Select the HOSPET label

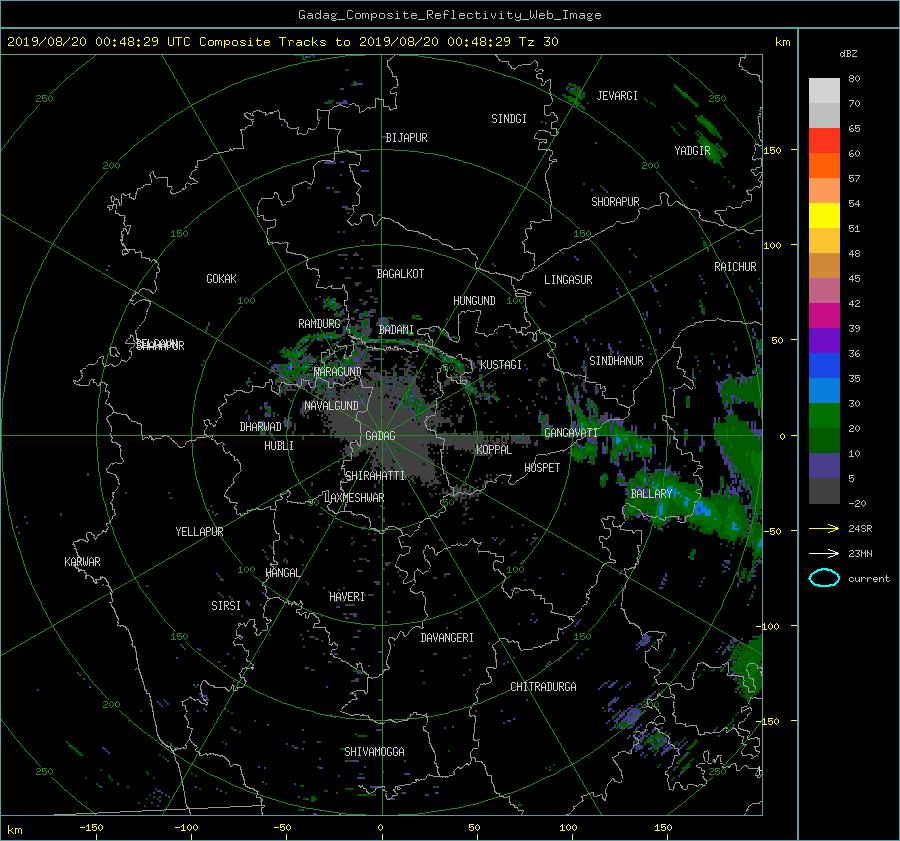click(x=542, y=468)
